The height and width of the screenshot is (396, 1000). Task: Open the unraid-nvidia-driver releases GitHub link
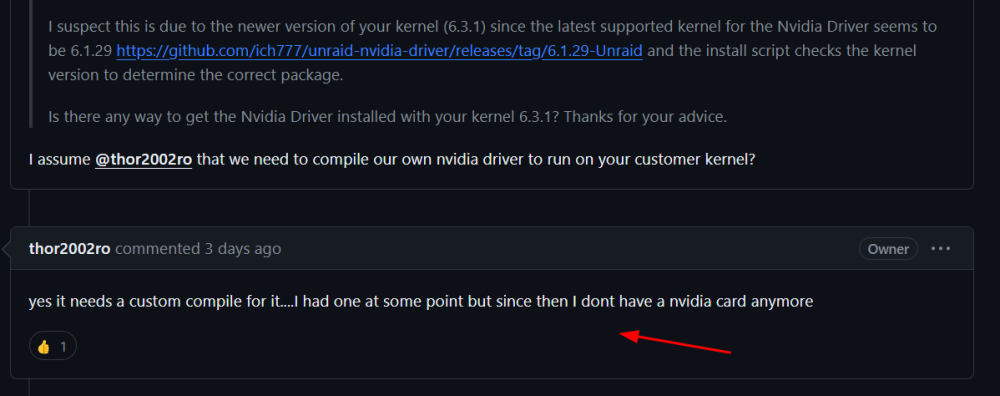click(x=379, y=51)
